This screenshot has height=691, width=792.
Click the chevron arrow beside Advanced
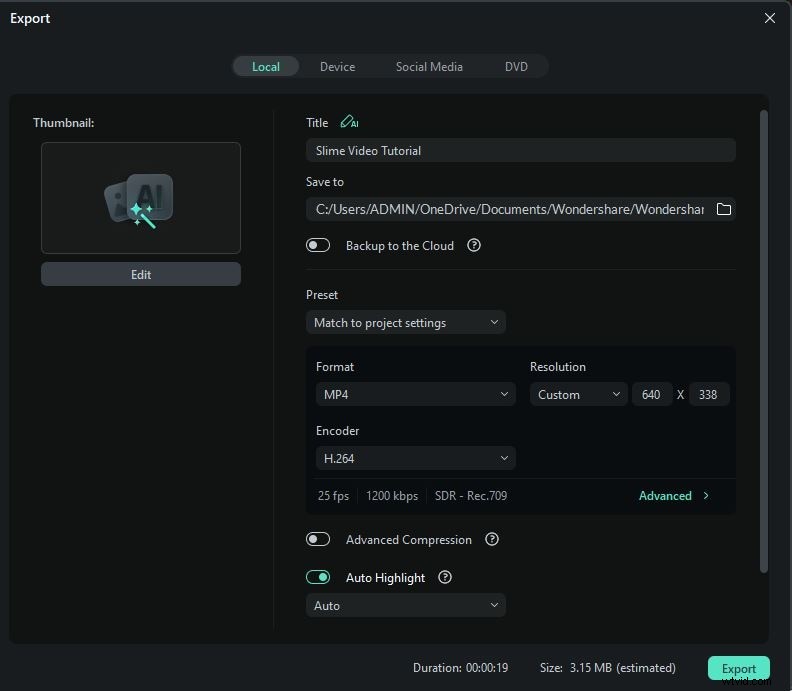coord(706,495)
